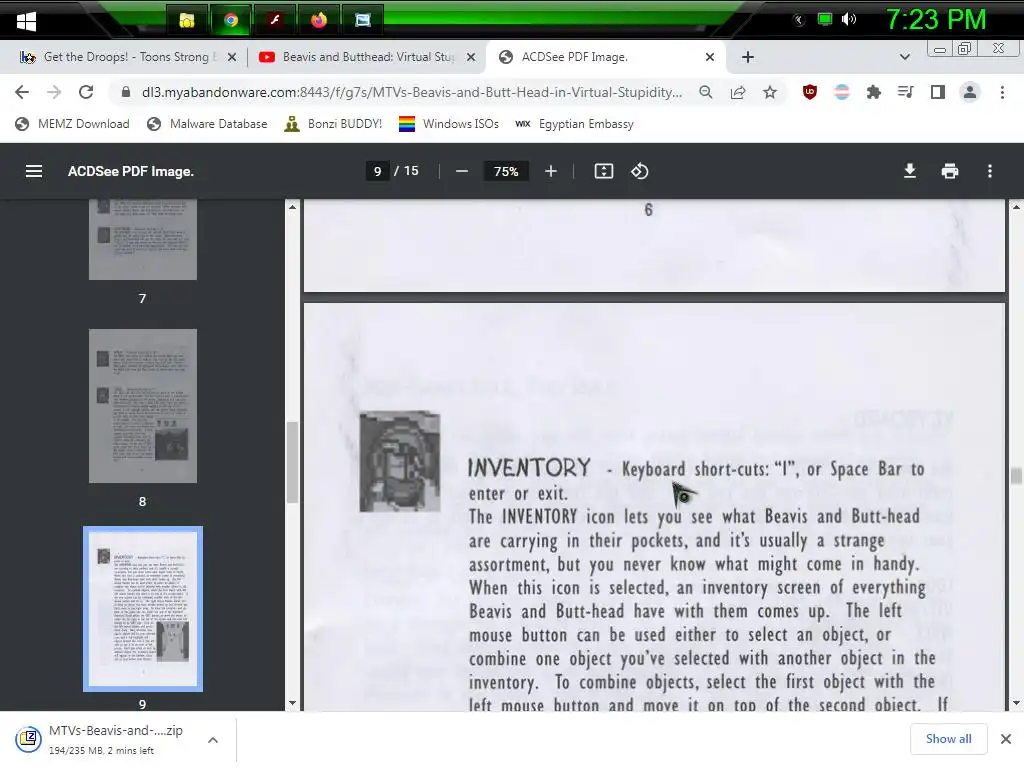Viewport: 1024px width, 768px height.
Task: Click the striped flag extension icon
Action: point(842,92)
